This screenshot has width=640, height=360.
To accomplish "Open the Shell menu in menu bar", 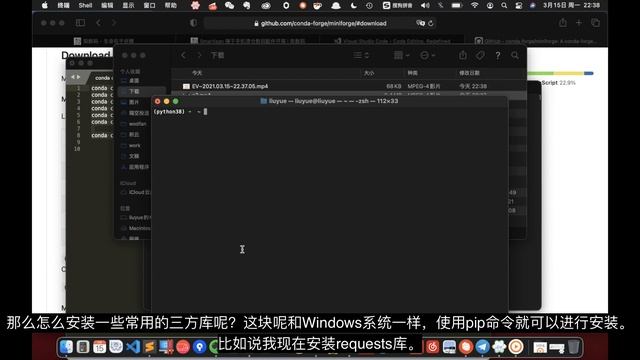I will tap(85, 5).
